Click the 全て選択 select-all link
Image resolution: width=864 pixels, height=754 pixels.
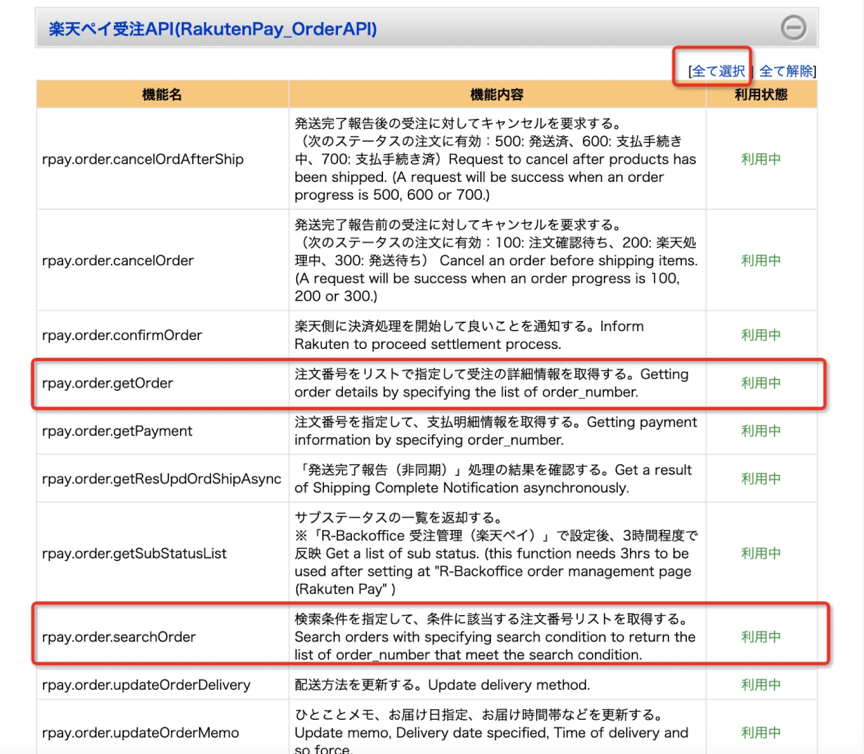718,71
